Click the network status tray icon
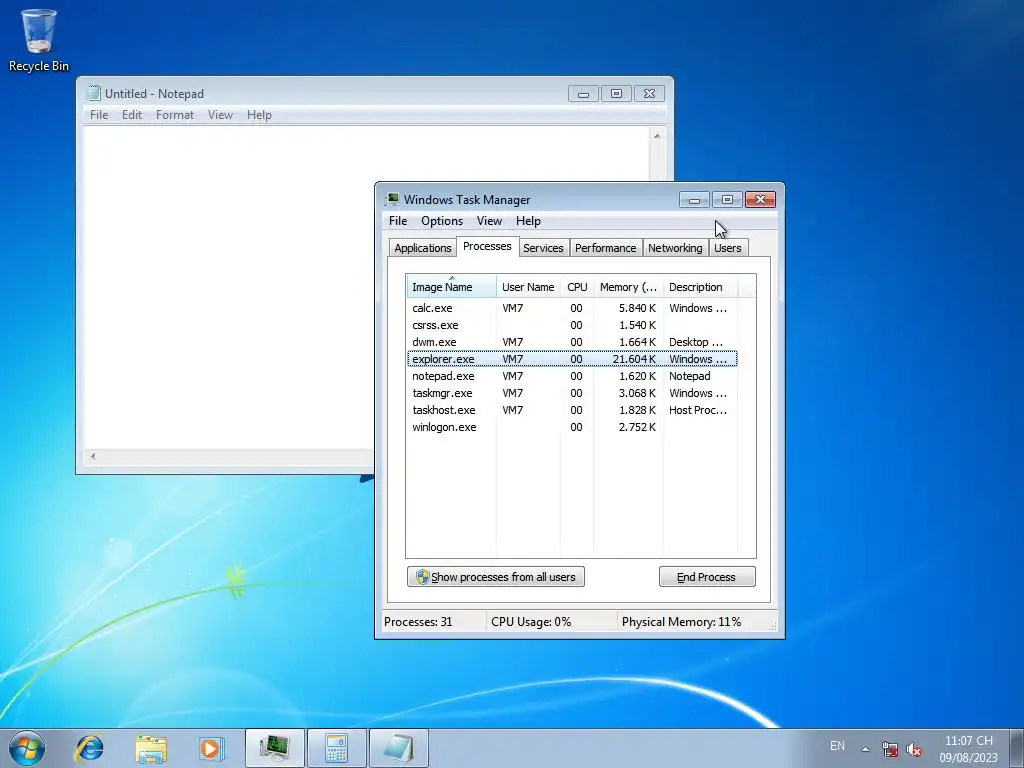Image resolution: width=1024 pixels, height=768 pixels. pos(889,749)
